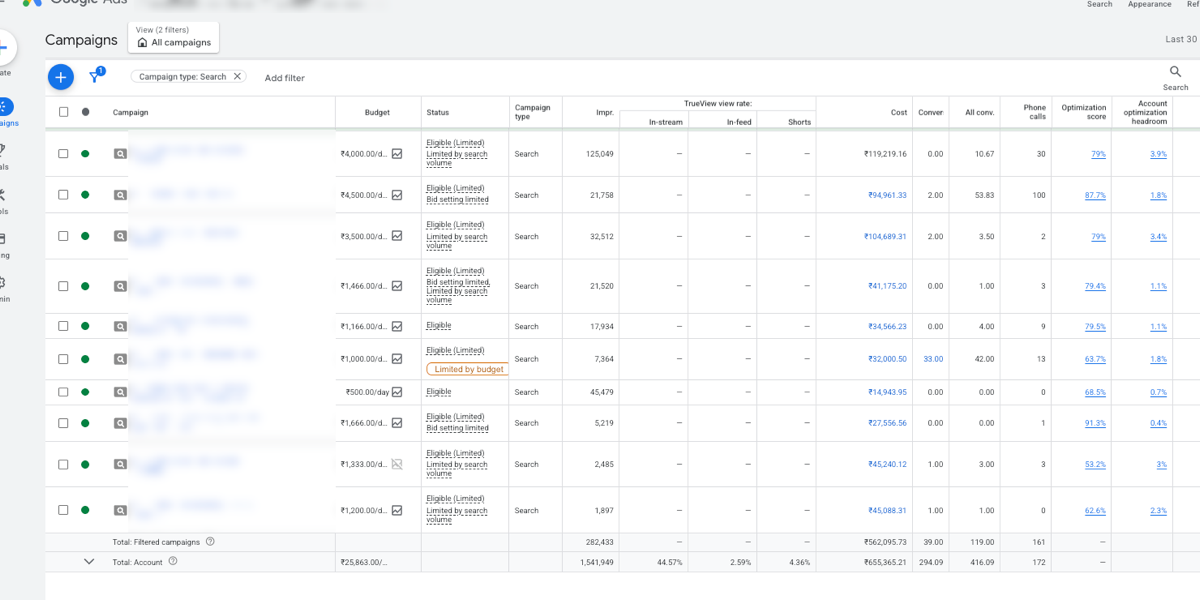Tick checkbox for the ₹1,200.00 budget campaign
This screenshot has height=600, width=1200.
point(63,510)
